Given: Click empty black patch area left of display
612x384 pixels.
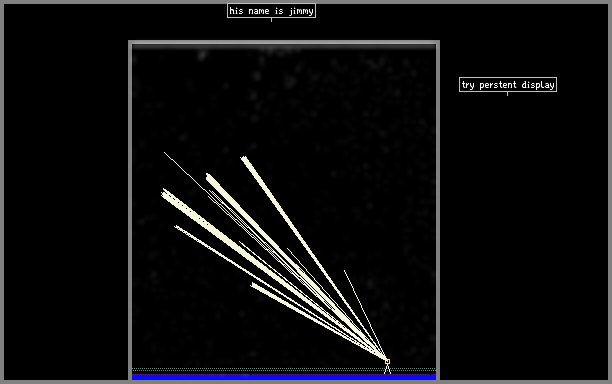Looking at the screenshot, I should [x=66, y=195].
